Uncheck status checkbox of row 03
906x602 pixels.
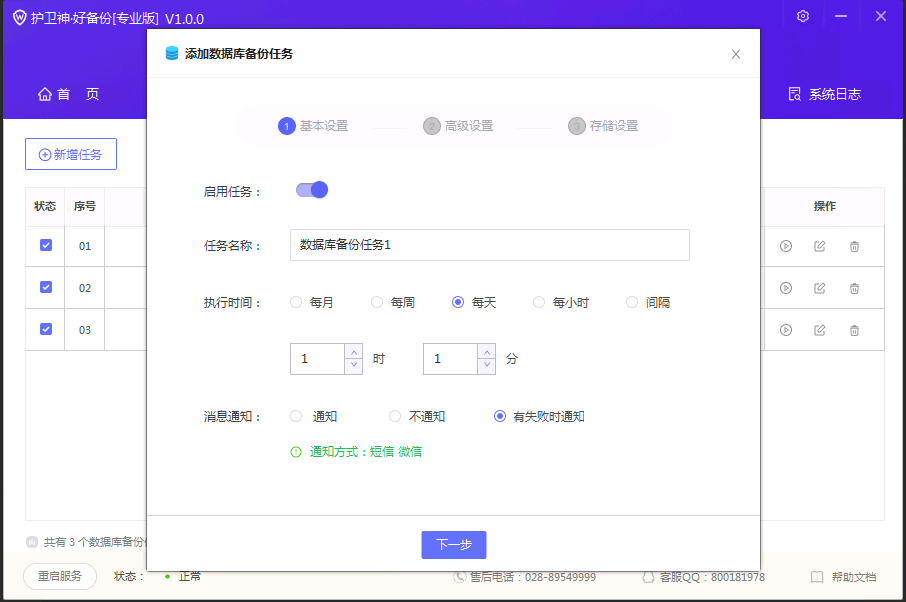tap(46, 329)
